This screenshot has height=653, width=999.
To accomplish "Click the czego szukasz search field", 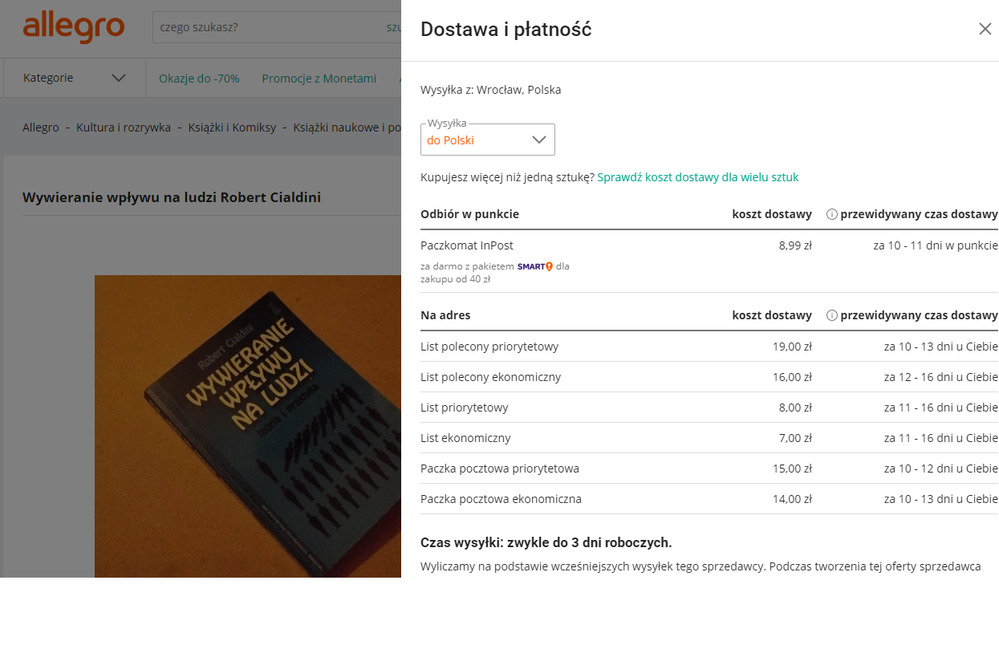I will 265,27.
